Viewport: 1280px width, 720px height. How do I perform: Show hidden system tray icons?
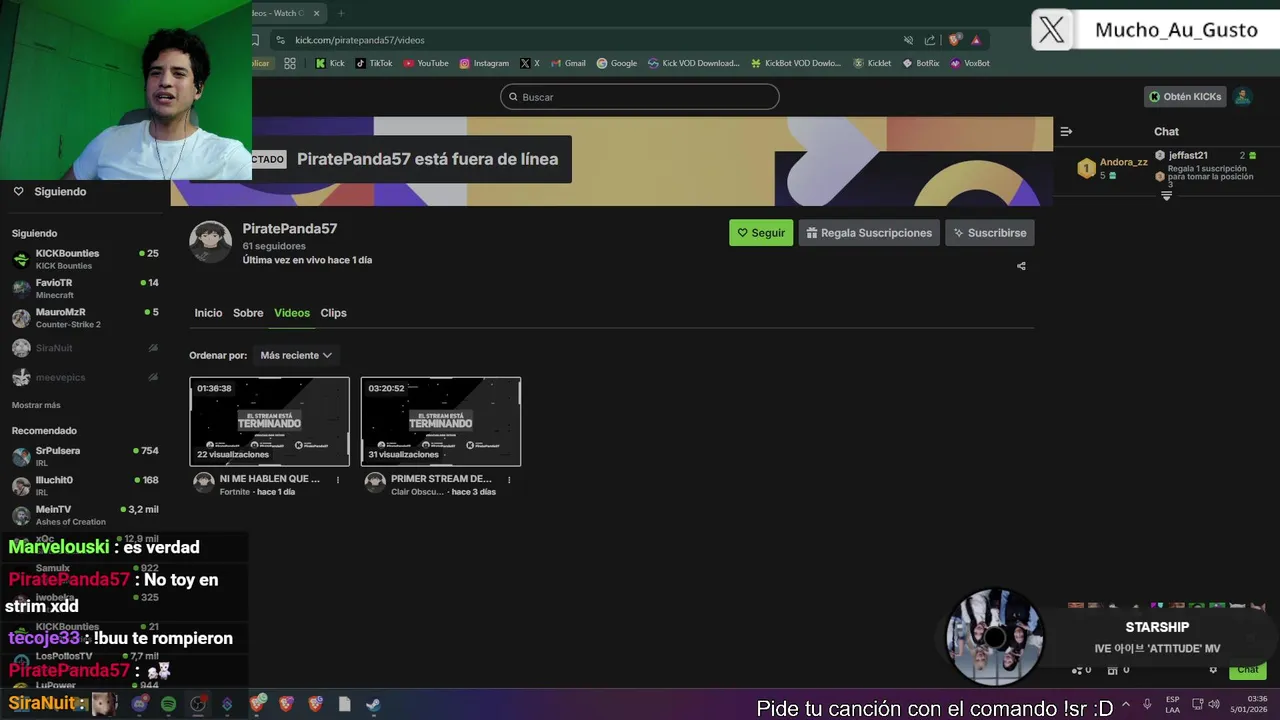(1126, 704)
